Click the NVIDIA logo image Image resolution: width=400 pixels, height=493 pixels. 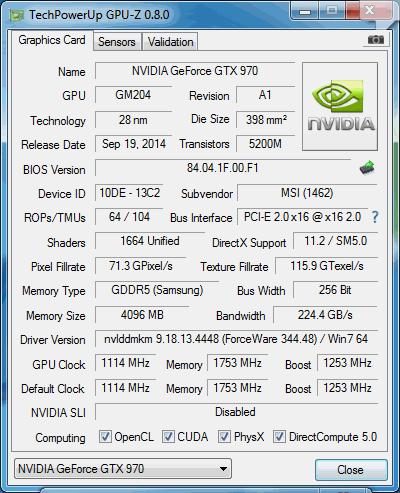coord(340,106)
